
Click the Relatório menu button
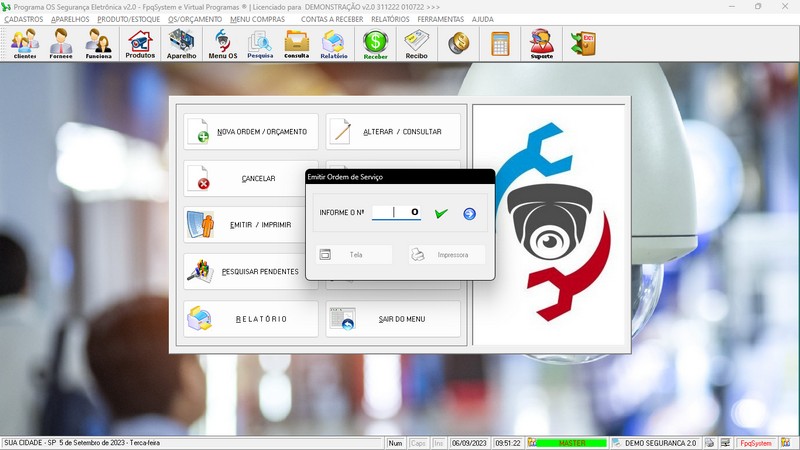[x=251, y=319]
